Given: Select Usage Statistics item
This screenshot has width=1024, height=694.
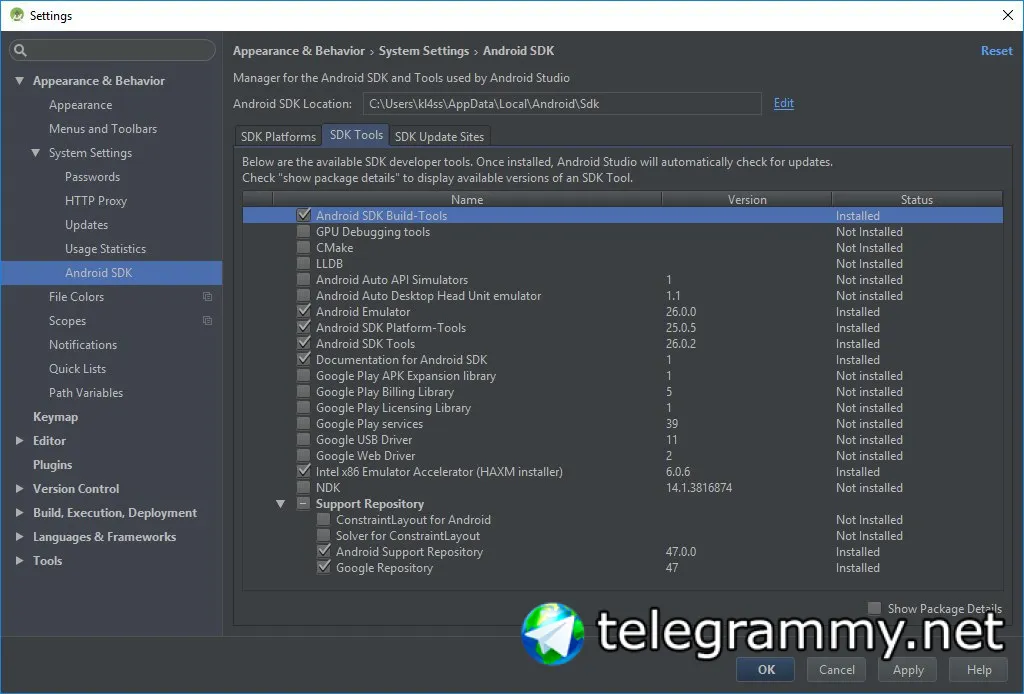Looking at the screenshot, I should click(105, 249).
